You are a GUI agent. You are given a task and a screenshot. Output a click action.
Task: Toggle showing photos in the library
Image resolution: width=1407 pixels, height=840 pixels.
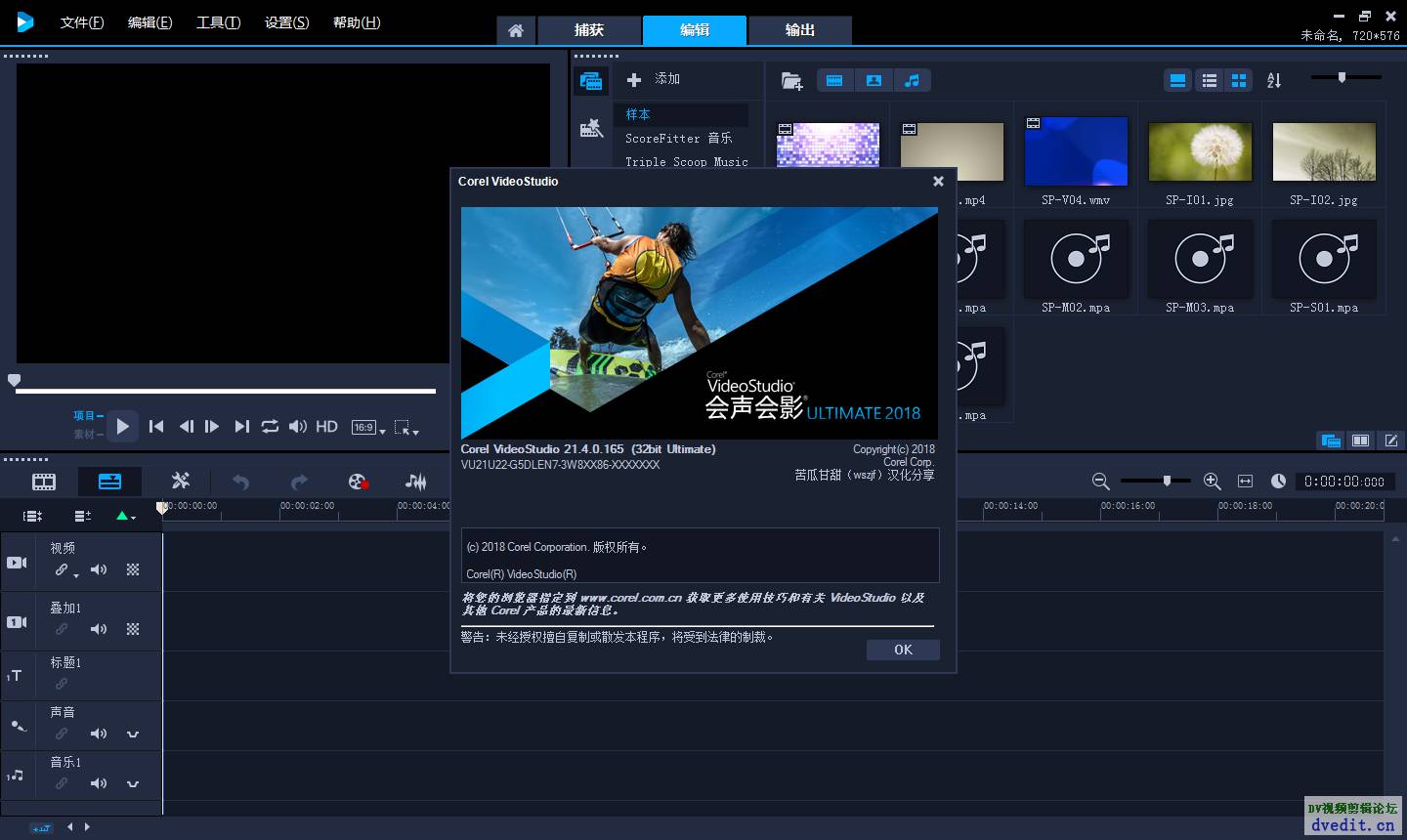[x=874, y=80]
